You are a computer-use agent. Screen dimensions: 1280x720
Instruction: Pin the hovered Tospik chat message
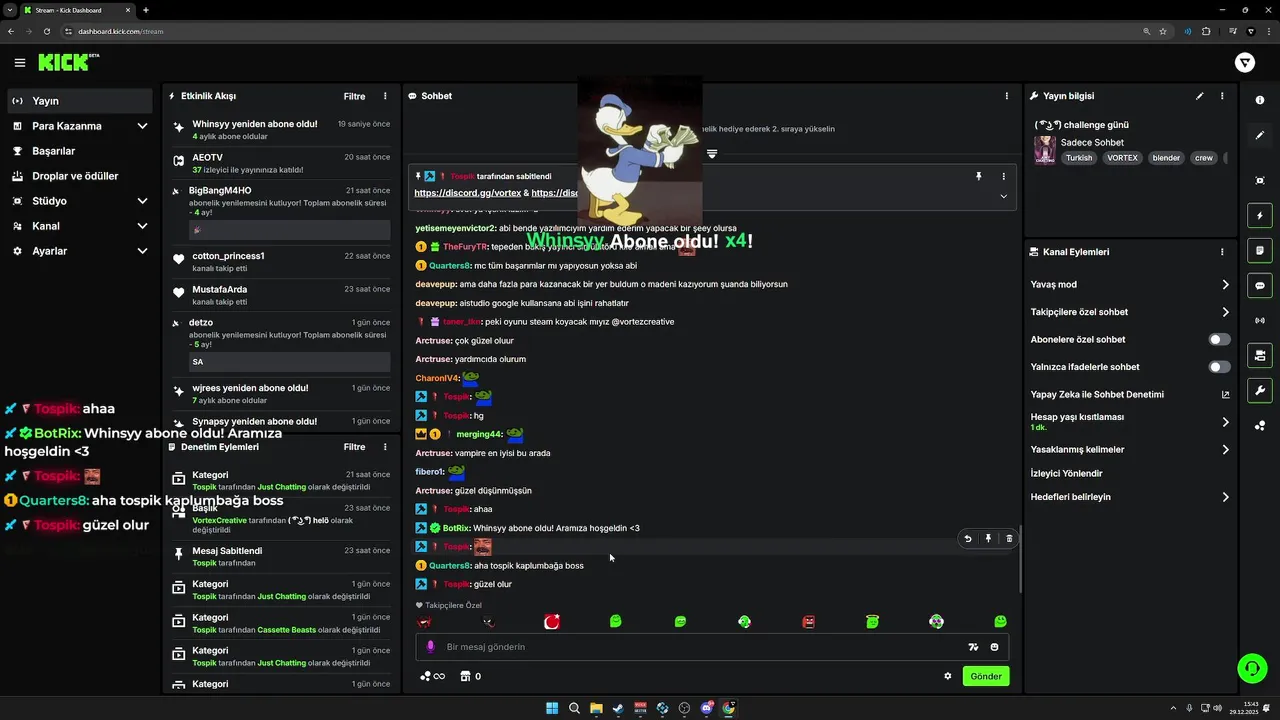click(988, 539)
